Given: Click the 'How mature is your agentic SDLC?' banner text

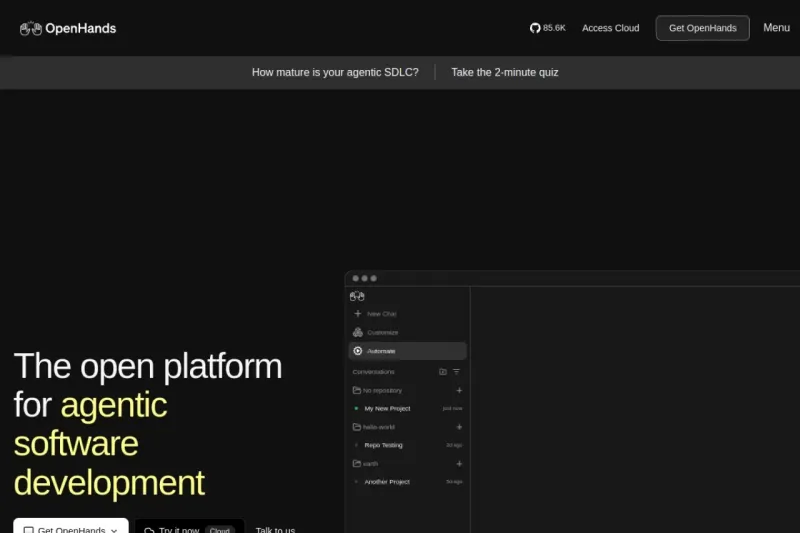Looking at the screenshot, I should [335, 72].
